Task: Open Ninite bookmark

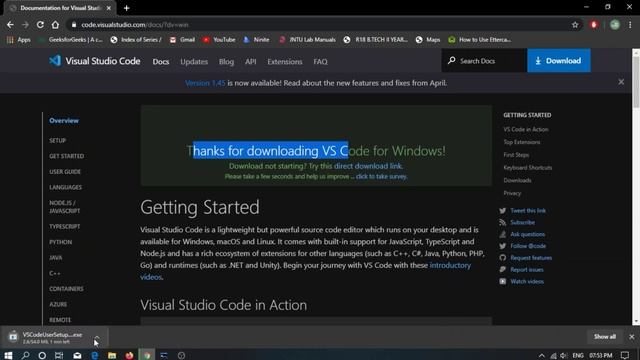Action: coord(256,40)
